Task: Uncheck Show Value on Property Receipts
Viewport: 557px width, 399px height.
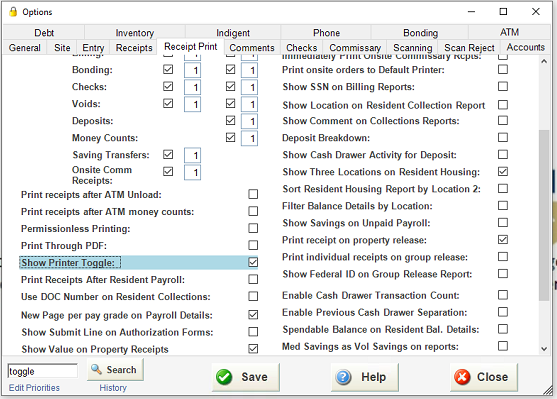Action: point(253,349)
